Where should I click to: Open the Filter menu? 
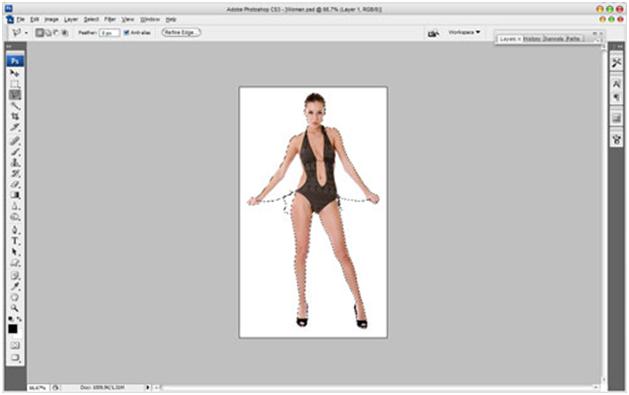pos(110,19)
